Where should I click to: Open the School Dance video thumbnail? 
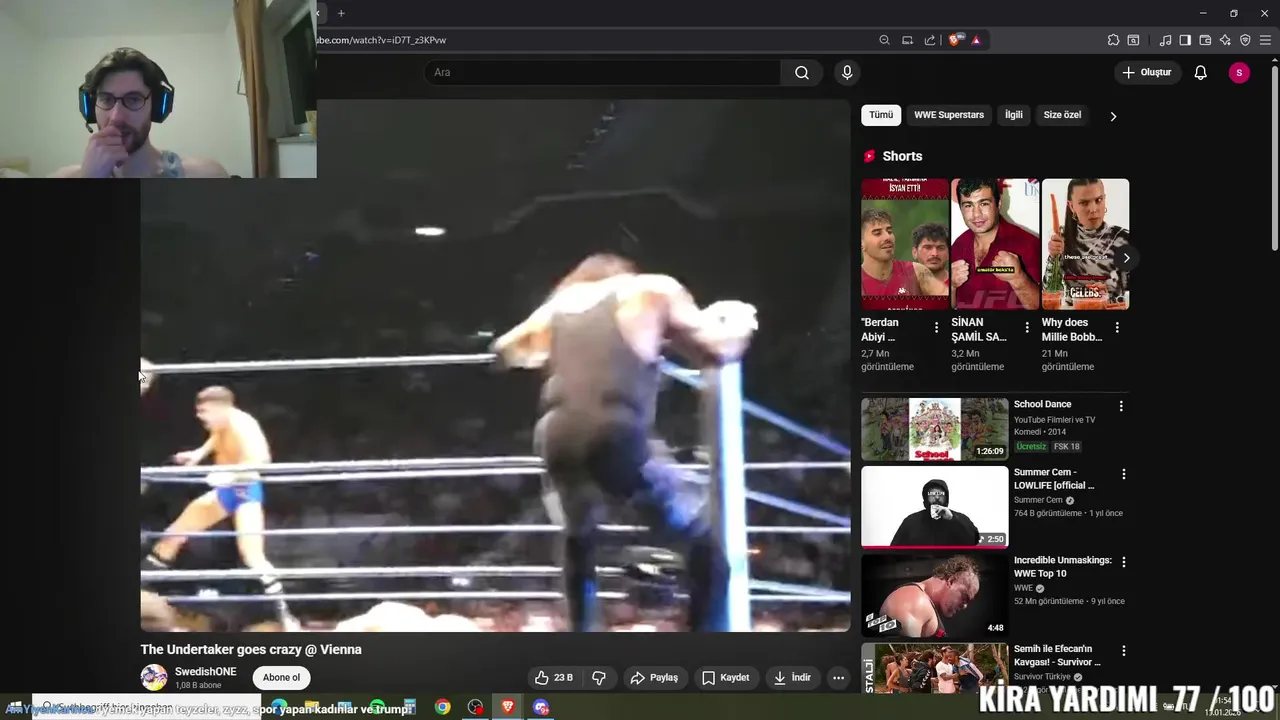pos(935,430)
